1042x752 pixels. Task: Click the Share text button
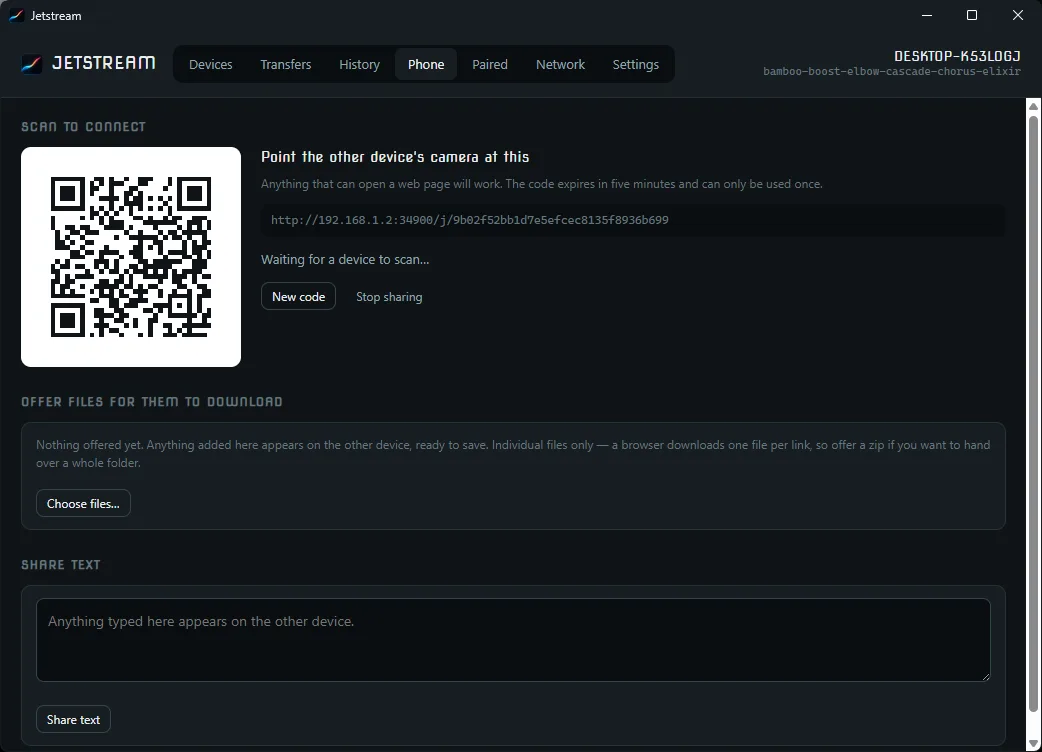click(73, 719)
